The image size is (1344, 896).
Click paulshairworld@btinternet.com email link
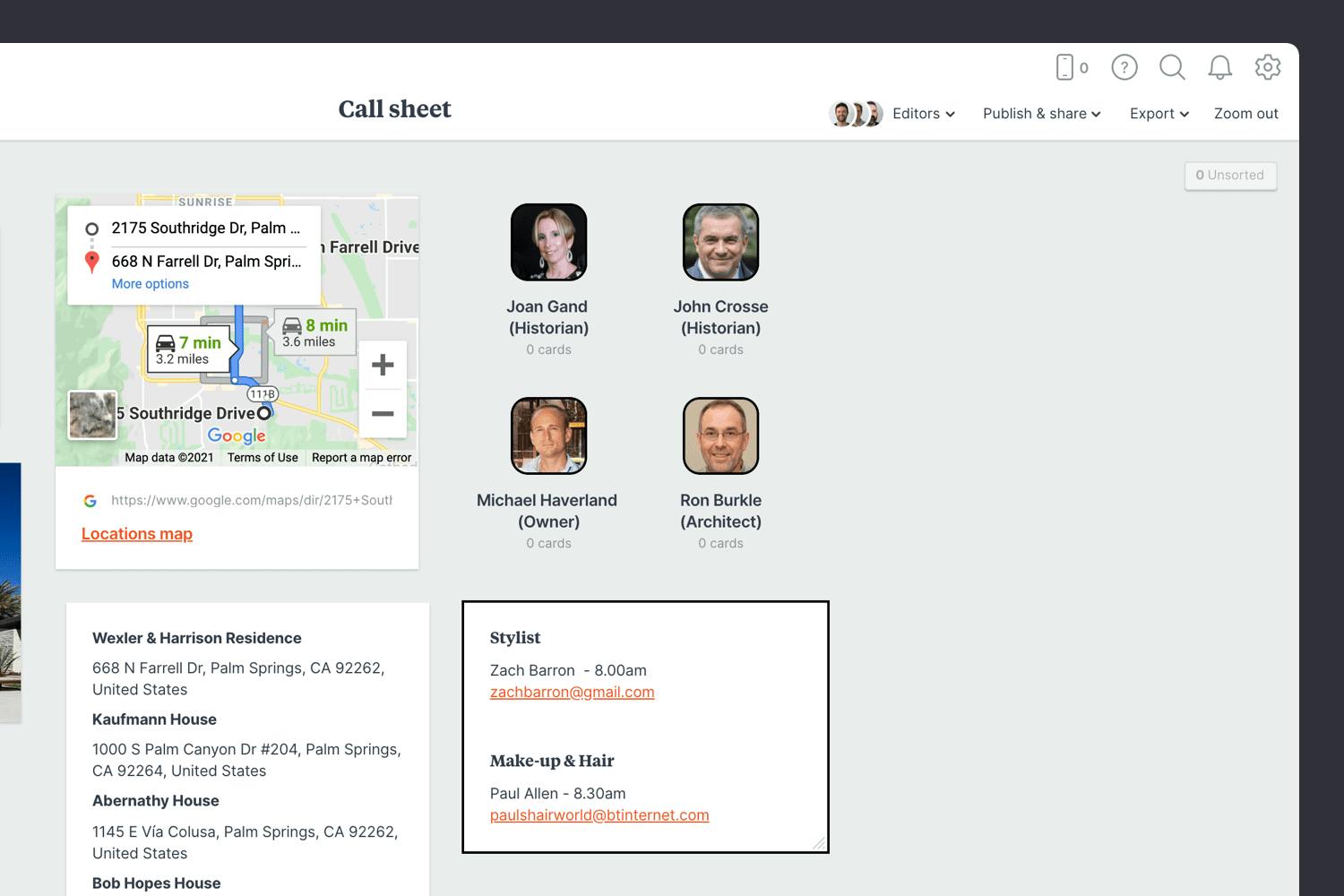(599, 815)
